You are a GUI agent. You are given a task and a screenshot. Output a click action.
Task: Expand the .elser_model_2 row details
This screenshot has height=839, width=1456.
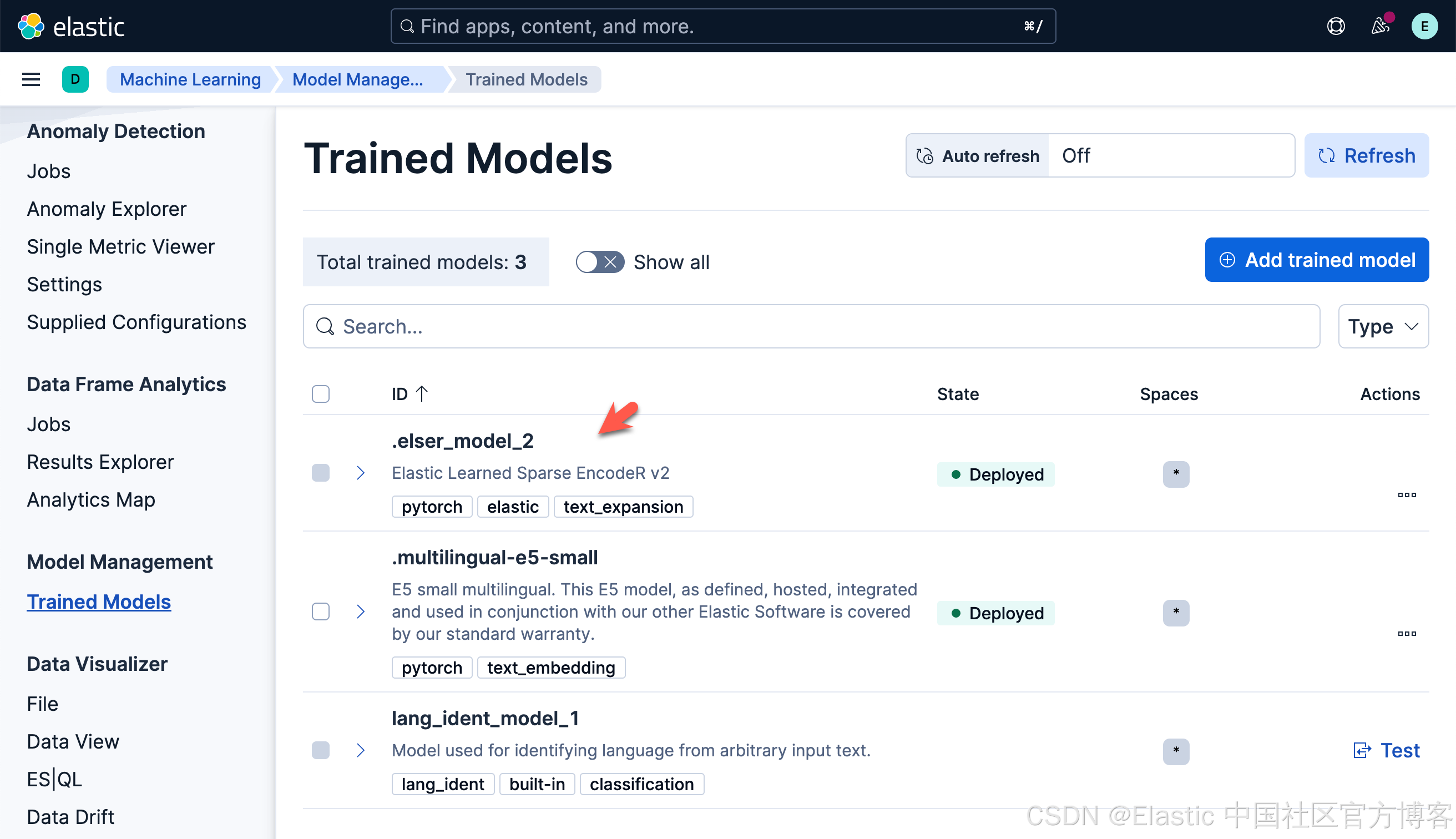pos(361,473)
